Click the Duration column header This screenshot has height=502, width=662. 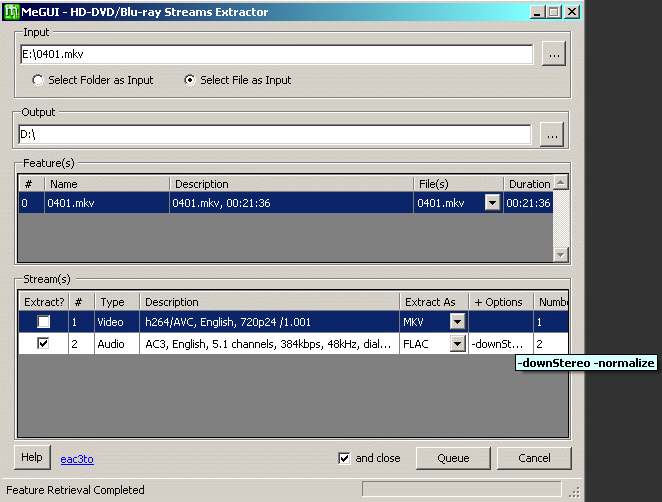pyautogui.click(x=528, y=184)
